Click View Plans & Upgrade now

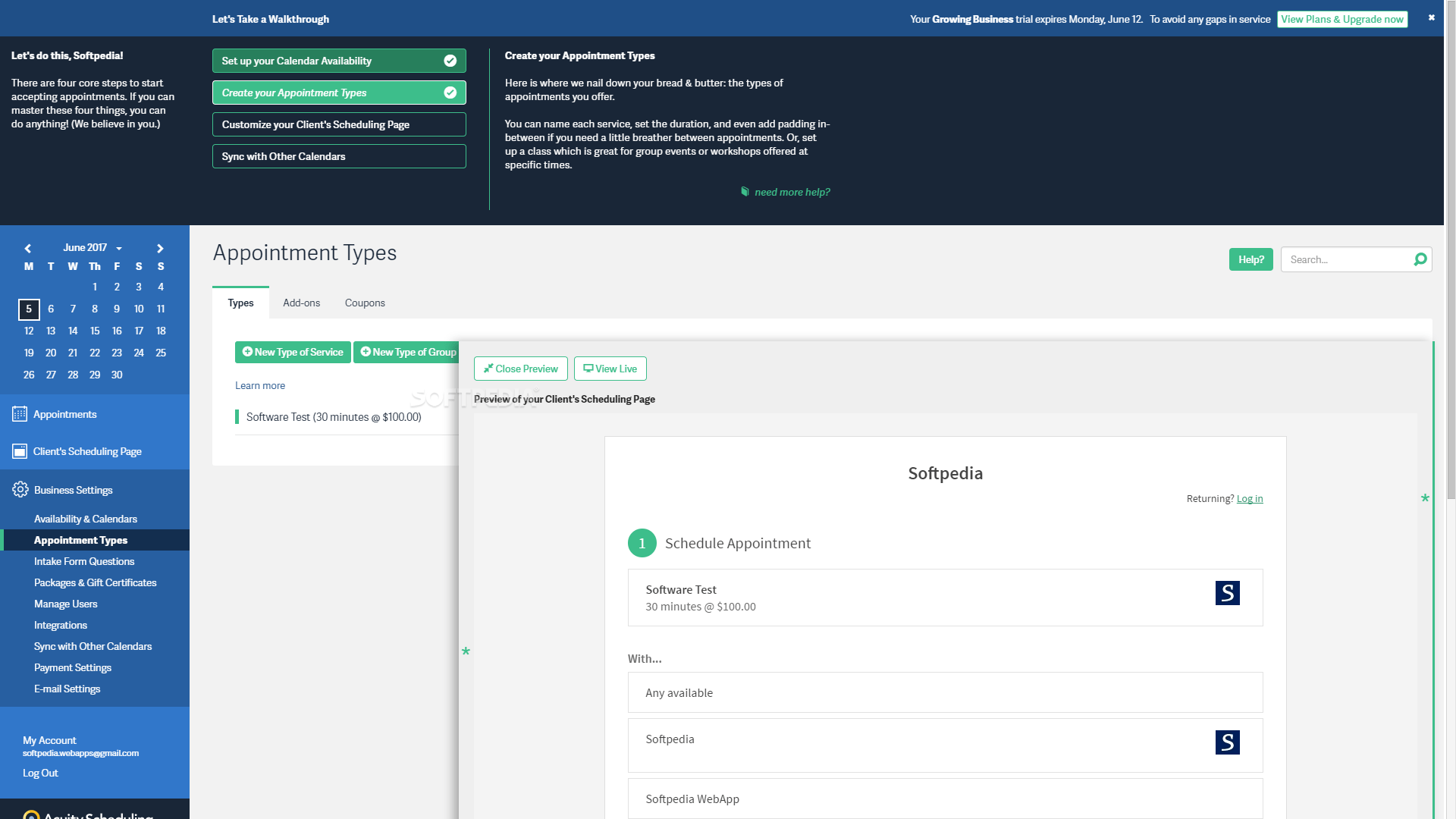[1341, 18]
